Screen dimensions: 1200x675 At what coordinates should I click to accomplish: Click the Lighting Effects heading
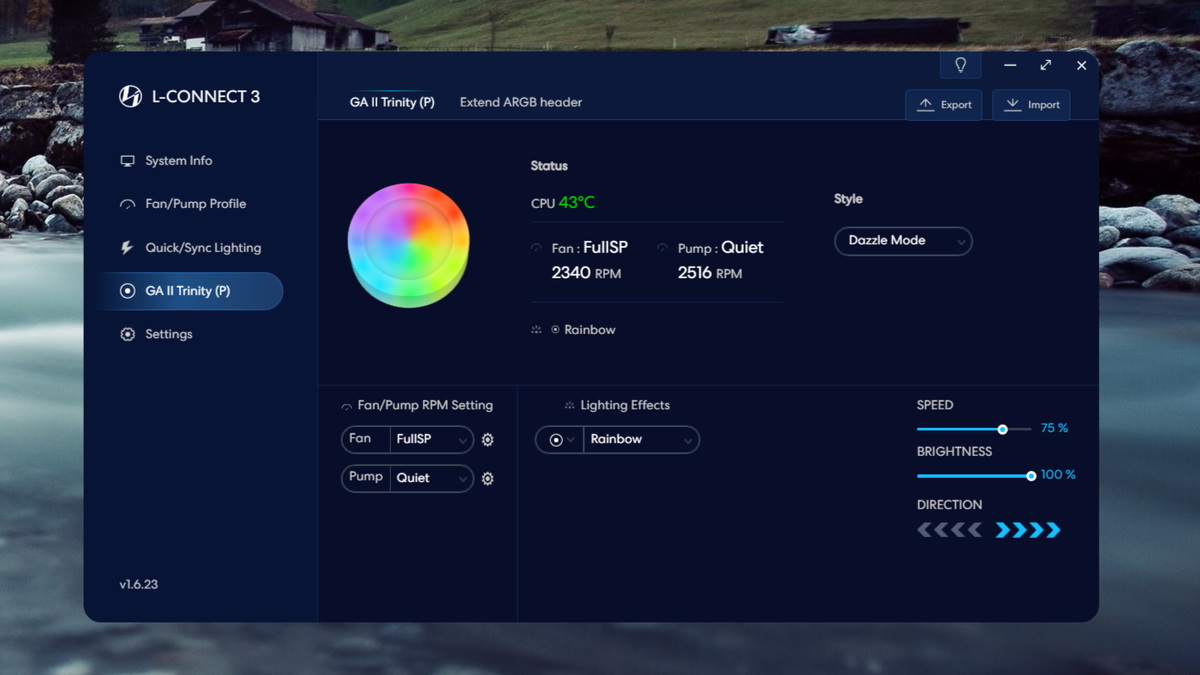[625, 406]
